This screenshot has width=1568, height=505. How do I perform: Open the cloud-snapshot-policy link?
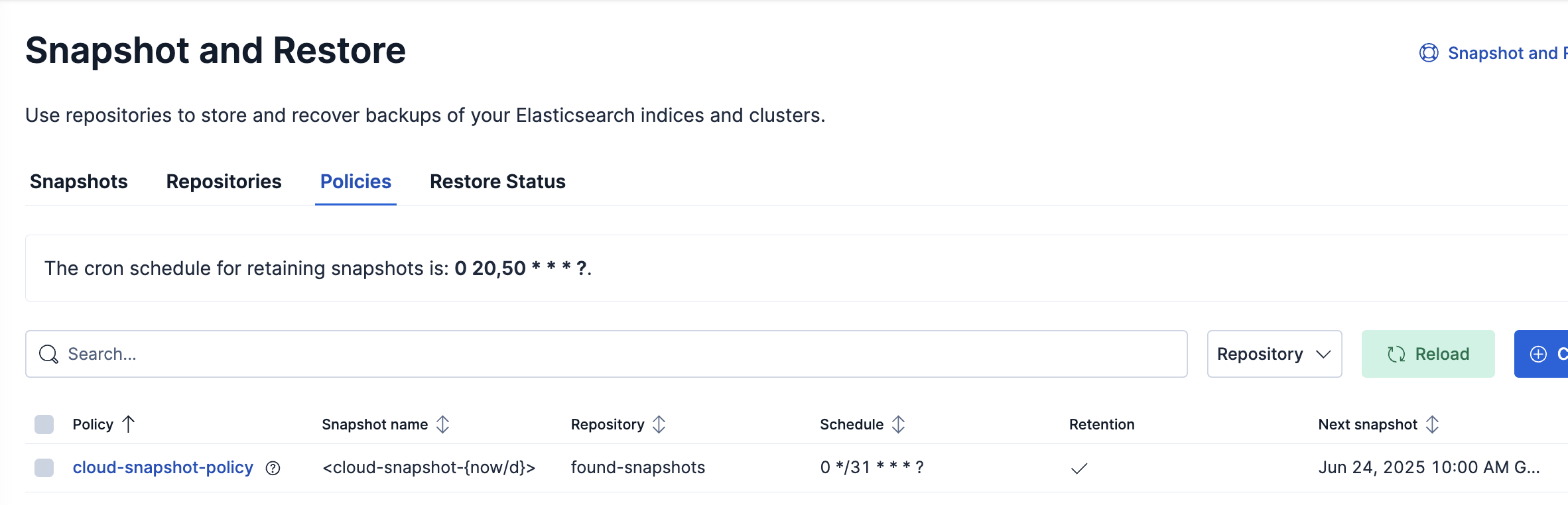(x=163, y=468)
